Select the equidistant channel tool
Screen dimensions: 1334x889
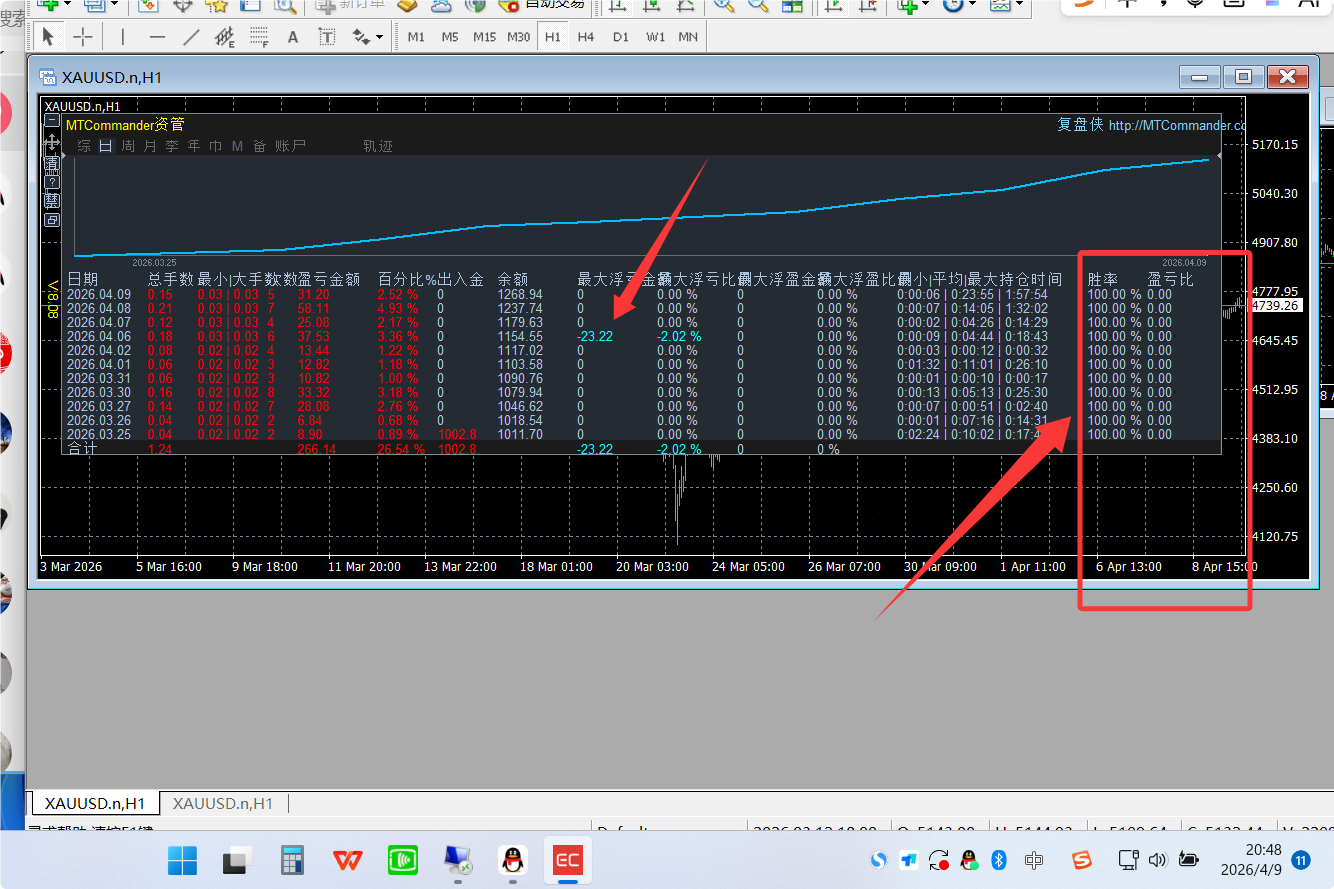[225, 37]
